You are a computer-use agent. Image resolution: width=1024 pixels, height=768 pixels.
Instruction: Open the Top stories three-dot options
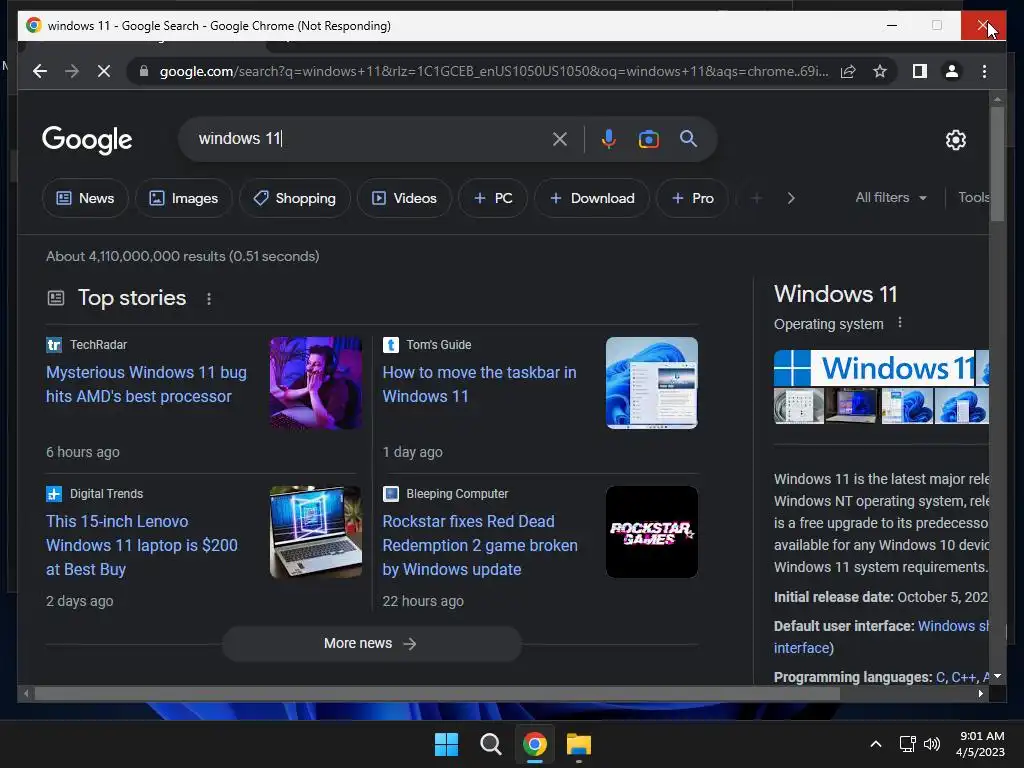tap(209, 298)
